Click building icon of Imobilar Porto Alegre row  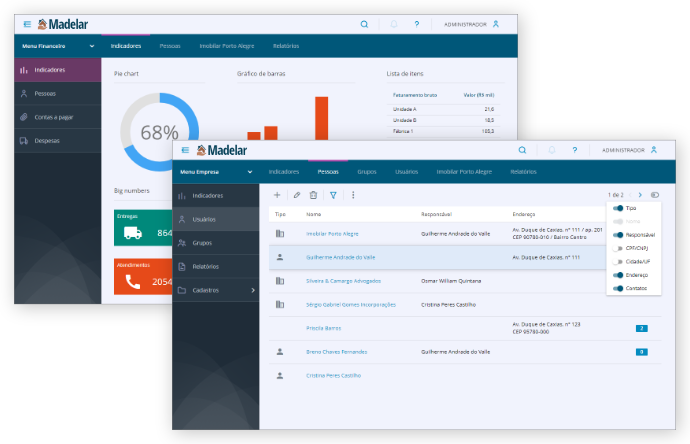(x=280, y=234)
